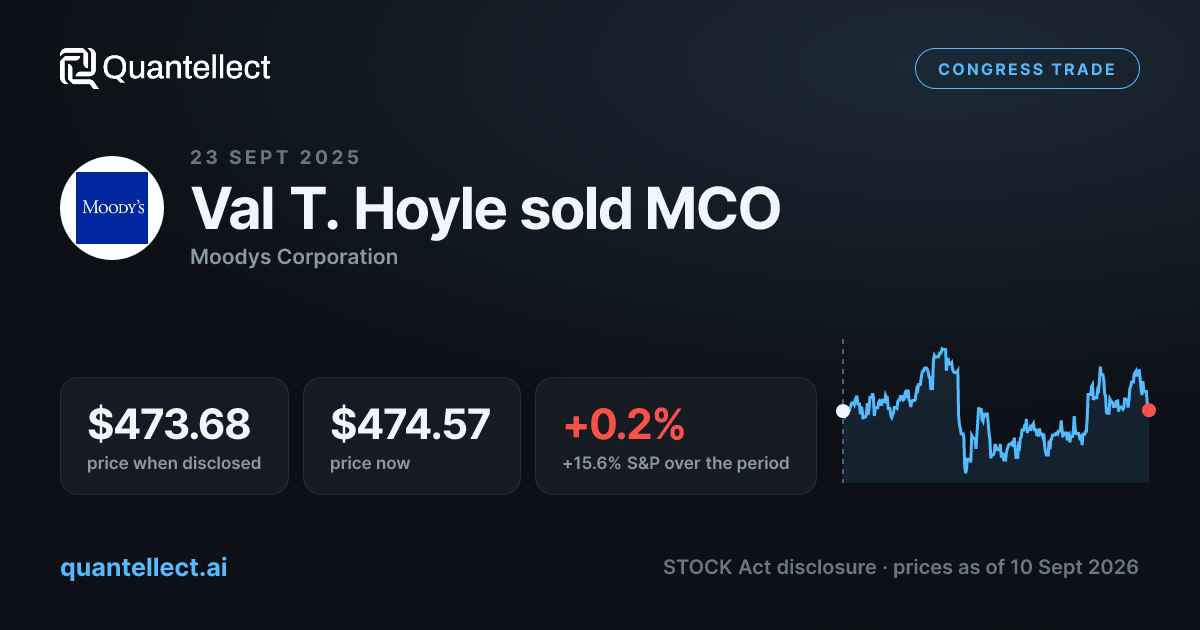Click the $474.57 price now card
Viewport: 1200px width, 630px height.
point(412,436)
